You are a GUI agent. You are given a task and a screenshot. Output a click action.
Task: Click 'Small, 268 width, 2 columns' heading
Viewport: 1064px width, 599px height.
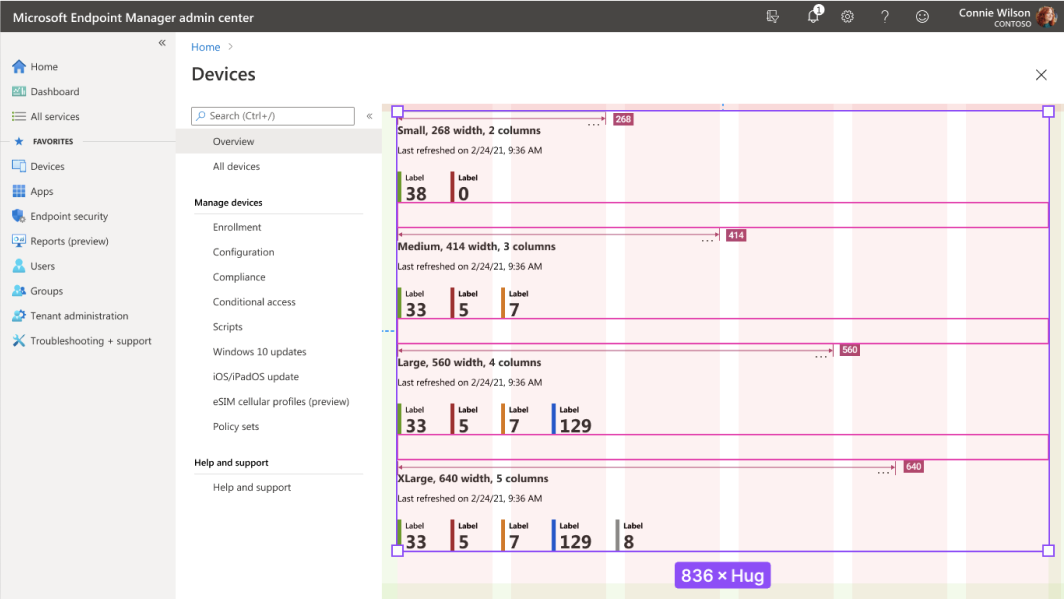tap(469, 130)
